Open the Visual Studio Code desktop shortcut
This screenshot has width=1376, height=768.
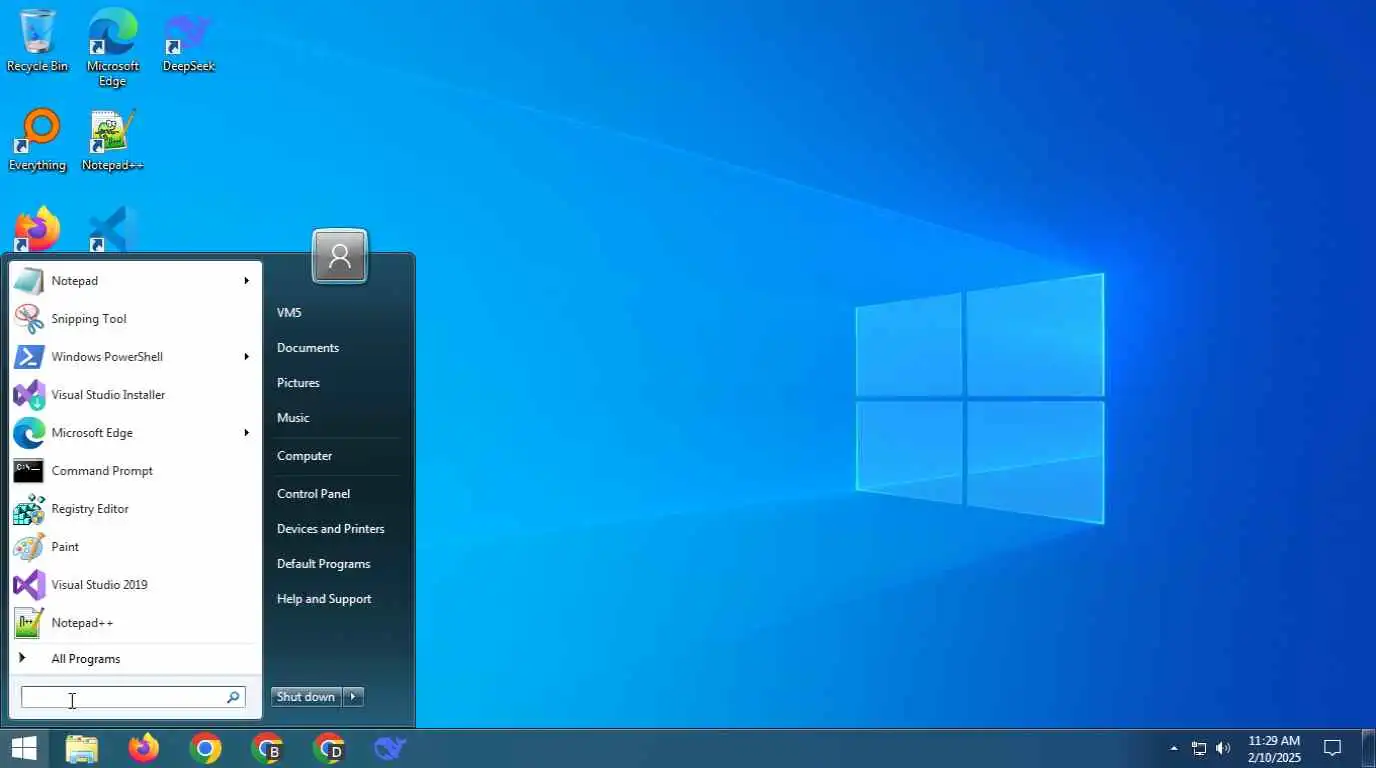[x=112, y=230]
